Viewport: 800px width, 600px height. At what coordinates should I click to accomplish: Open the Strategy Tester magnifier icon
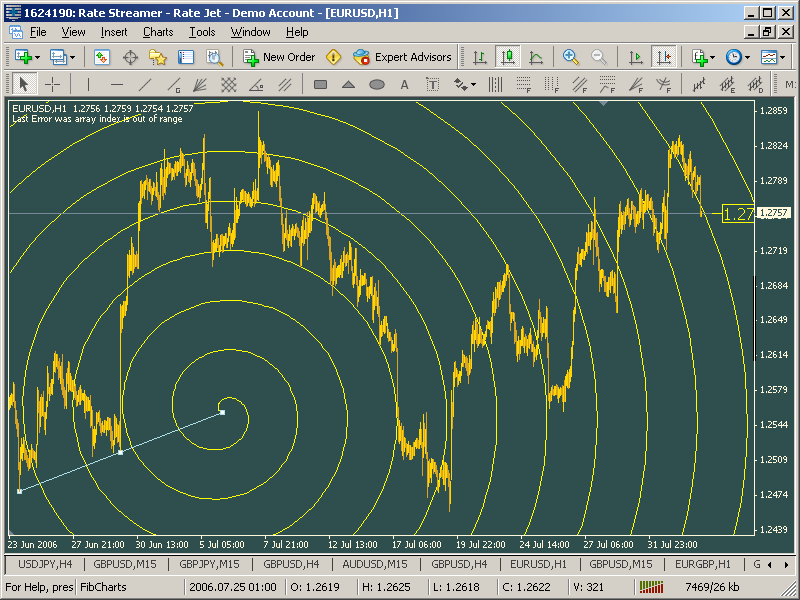pyautogui.click(x=214, y=57)
